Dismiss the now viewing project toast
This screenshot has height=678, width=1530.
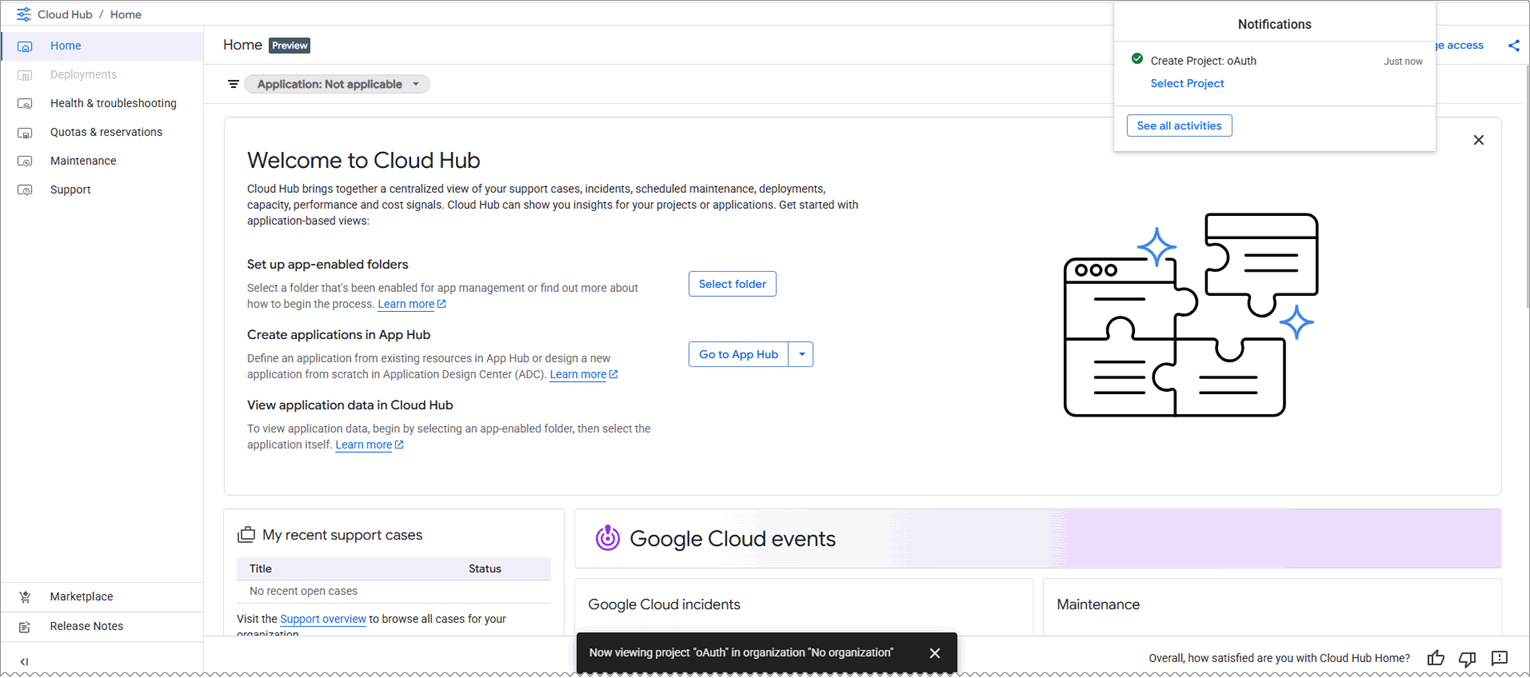[934, 653]
